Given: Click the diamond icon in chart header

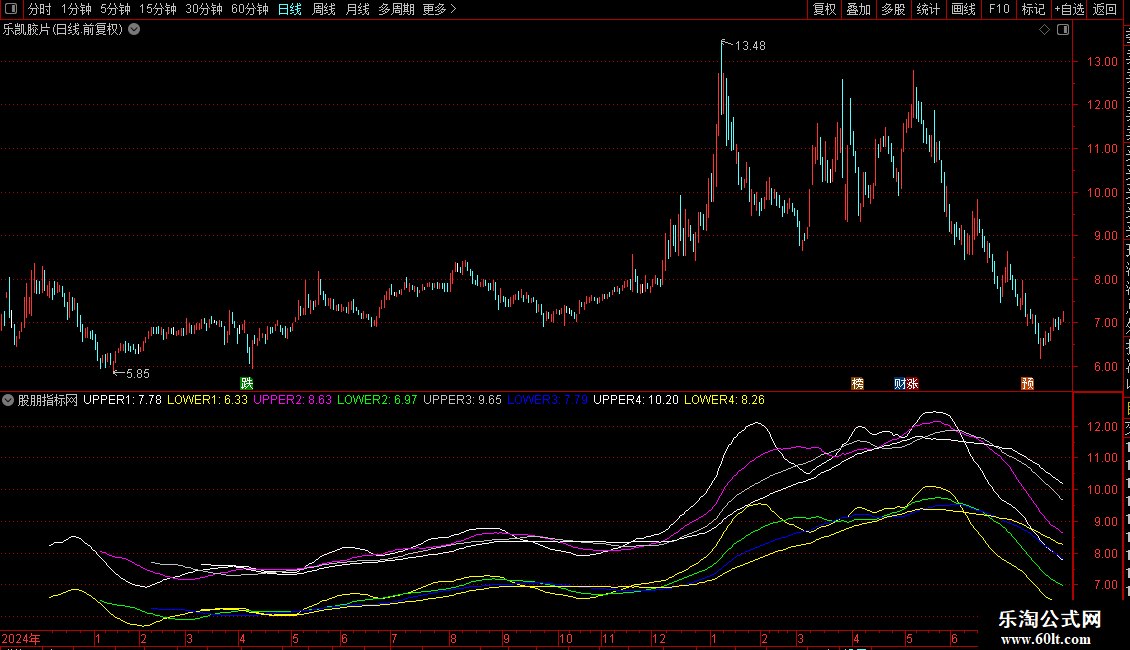Looking at the screenshot, I should coord(1044,30).
